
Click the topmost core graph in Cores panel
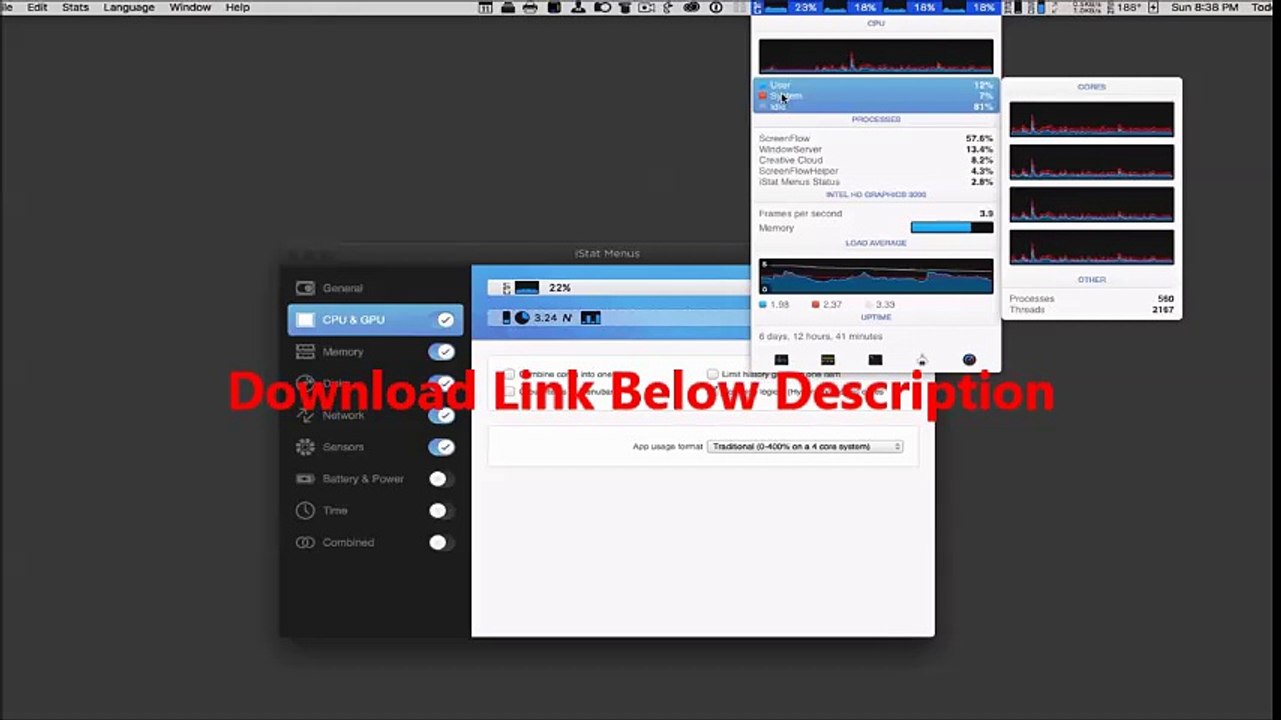pos(1092,118)
